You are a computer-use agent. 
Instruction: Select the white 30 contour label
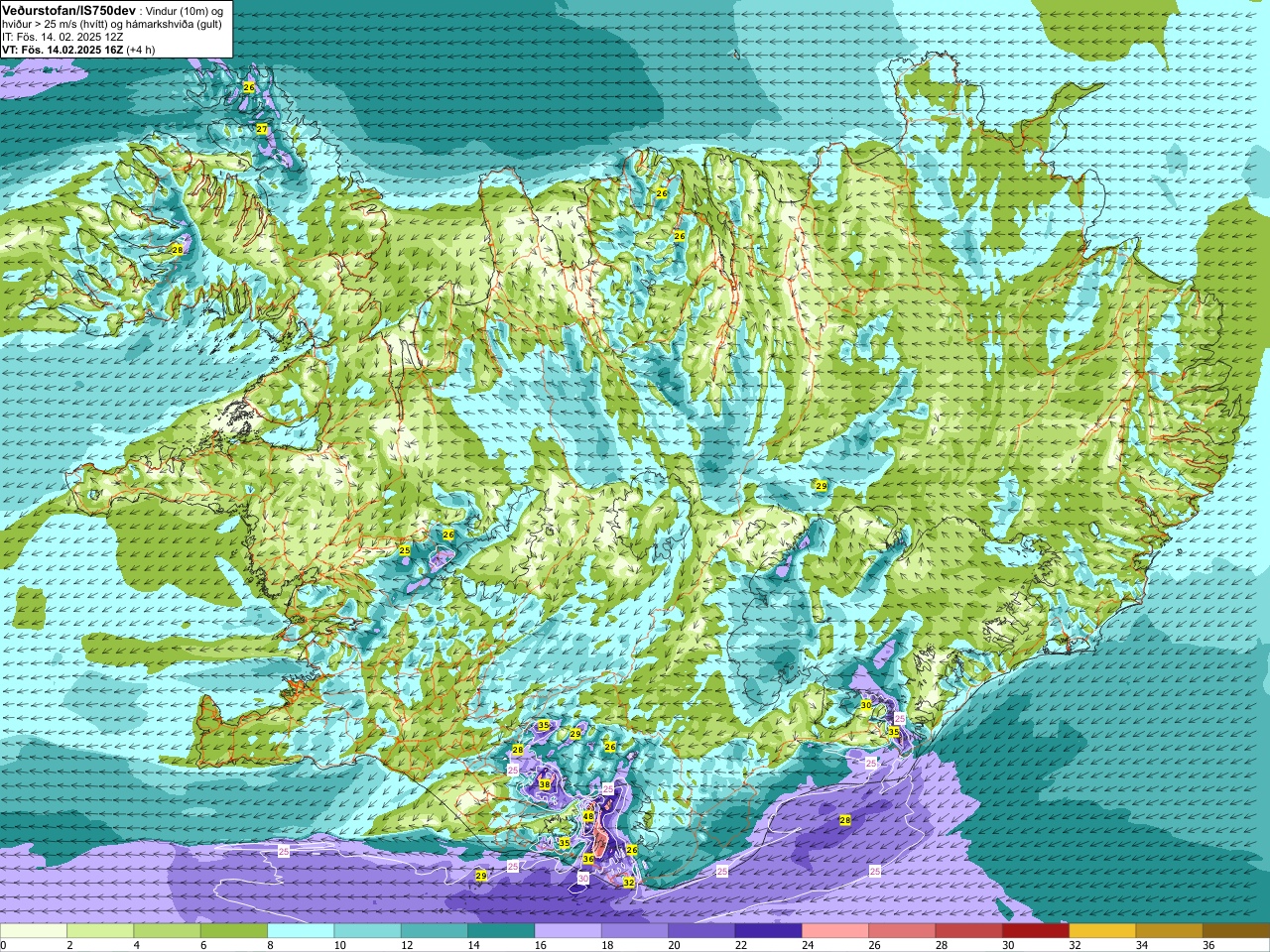(x=583, y=878)
